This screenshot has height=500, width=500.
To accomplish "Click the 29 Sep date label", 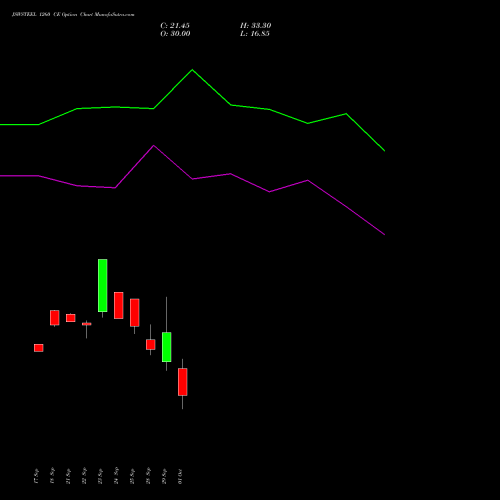I will pyautogui.click(x=164, y=476).
